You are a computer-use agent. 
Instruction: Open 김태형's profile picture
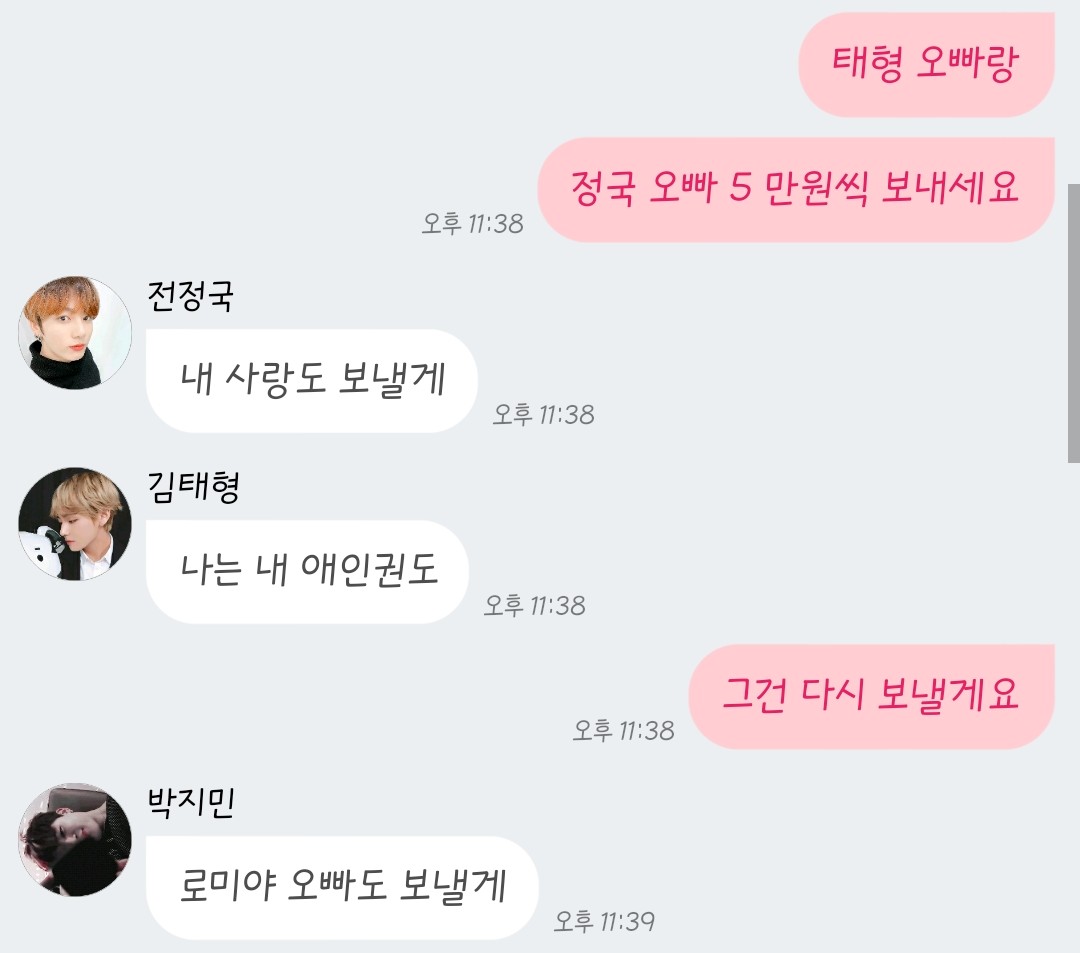(74, 524)
